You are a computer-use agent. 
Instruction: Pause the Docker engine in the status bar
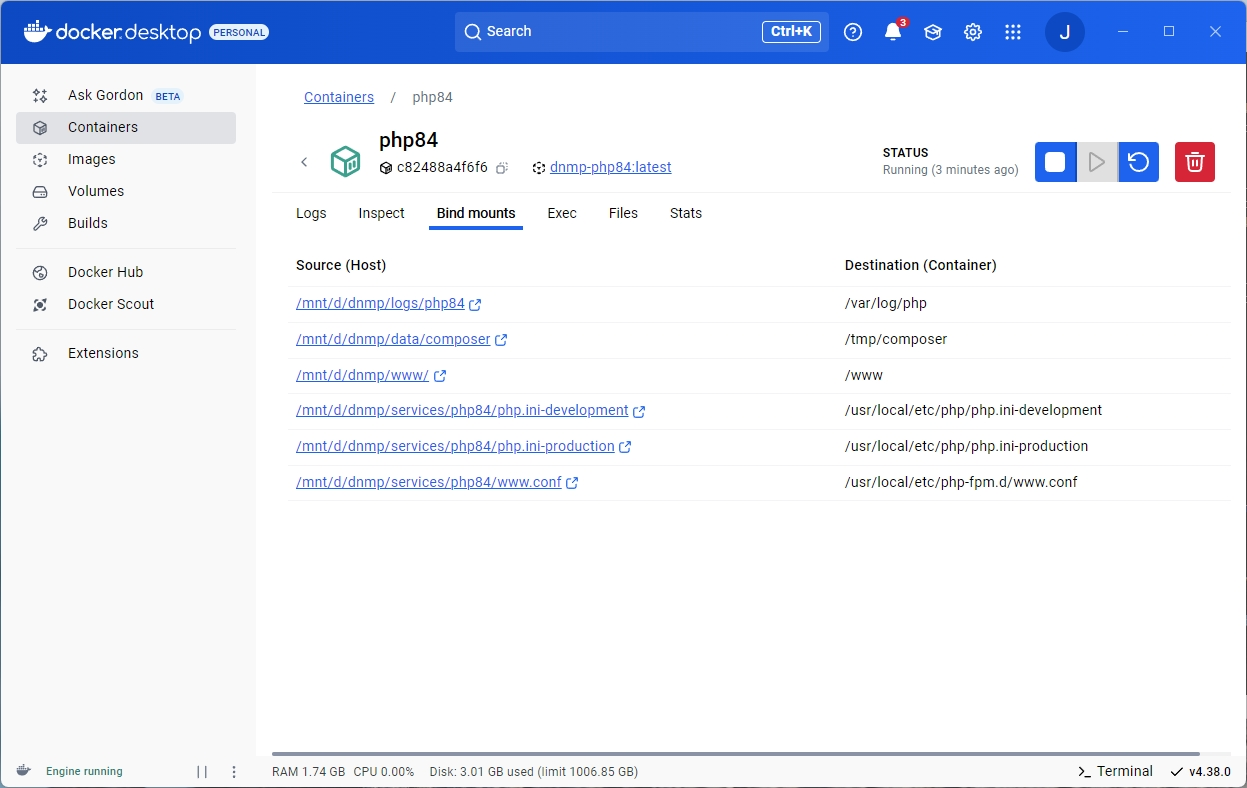pos(202,772)
